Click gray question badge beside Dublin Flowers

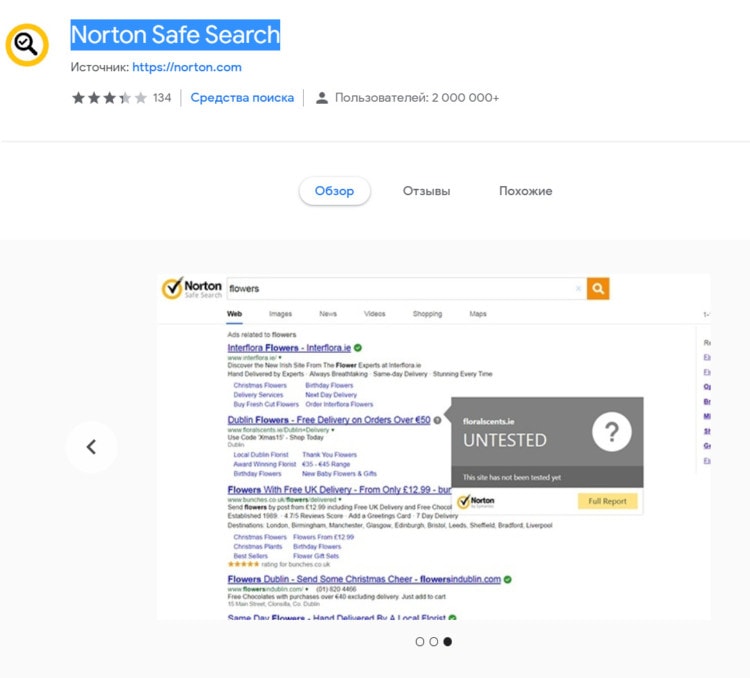pos(437,420)
